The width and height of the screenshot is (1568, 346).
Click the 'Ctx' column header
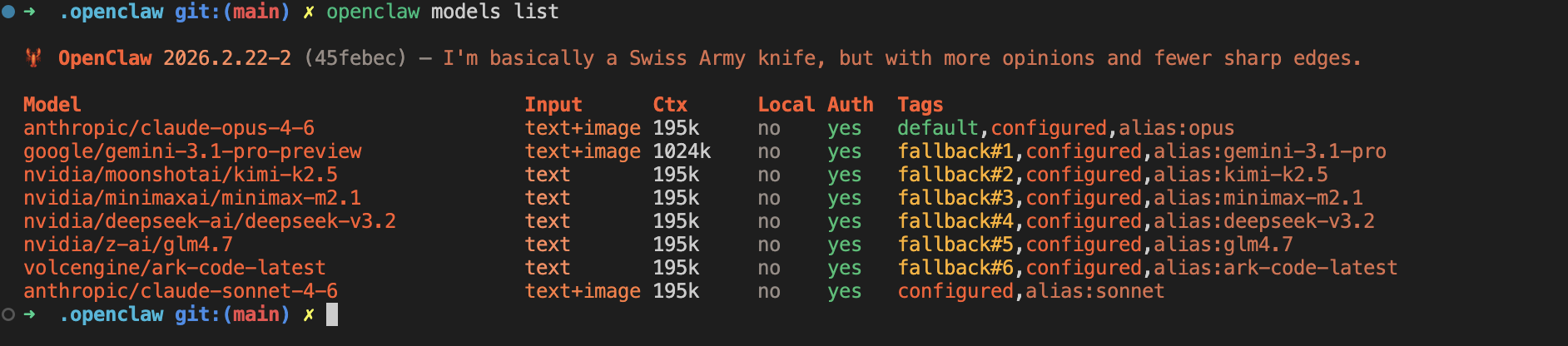coord(670,105)
